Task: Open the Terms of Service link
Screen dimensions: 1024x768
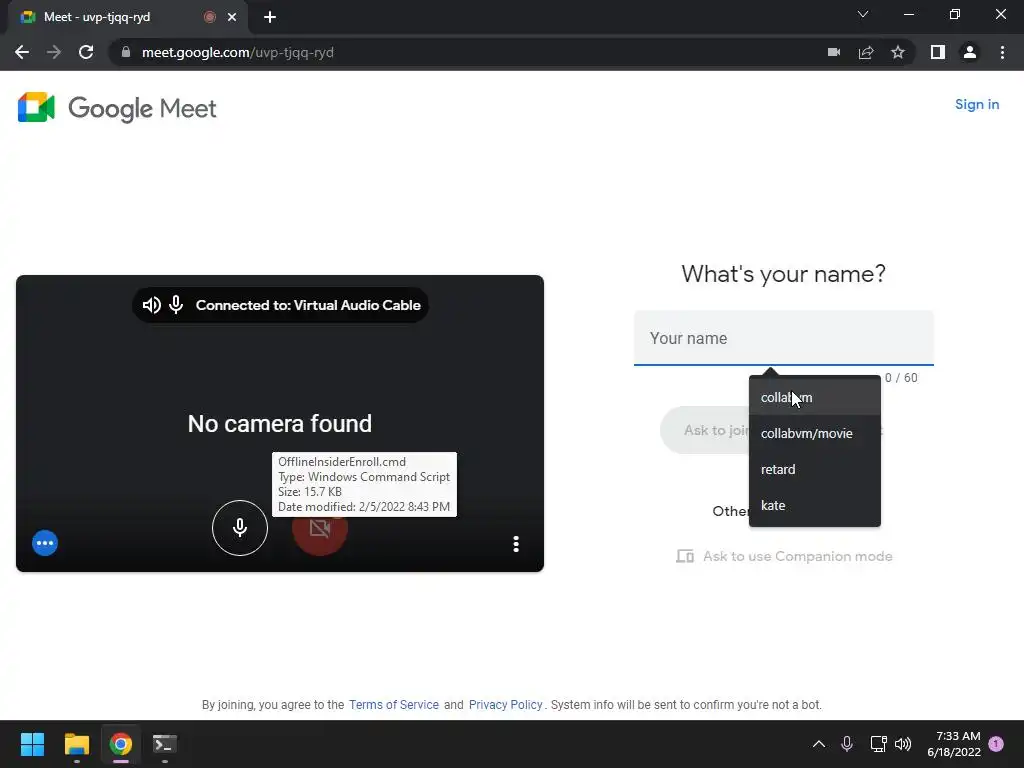Action: click(394, 705)
